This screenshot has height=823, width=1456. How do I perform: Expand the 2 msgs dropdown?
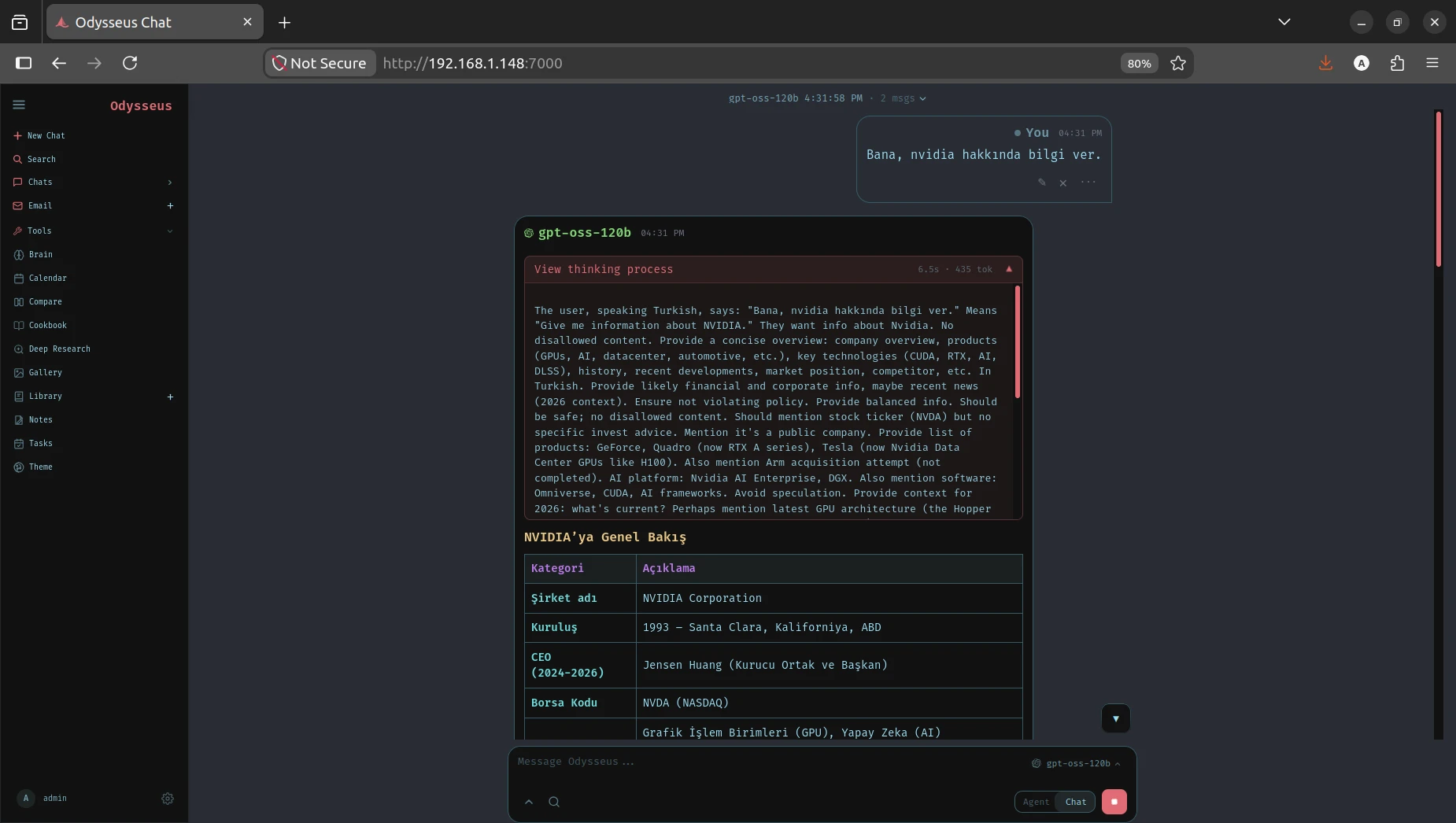pyautogui.click(x=904, y=98)
